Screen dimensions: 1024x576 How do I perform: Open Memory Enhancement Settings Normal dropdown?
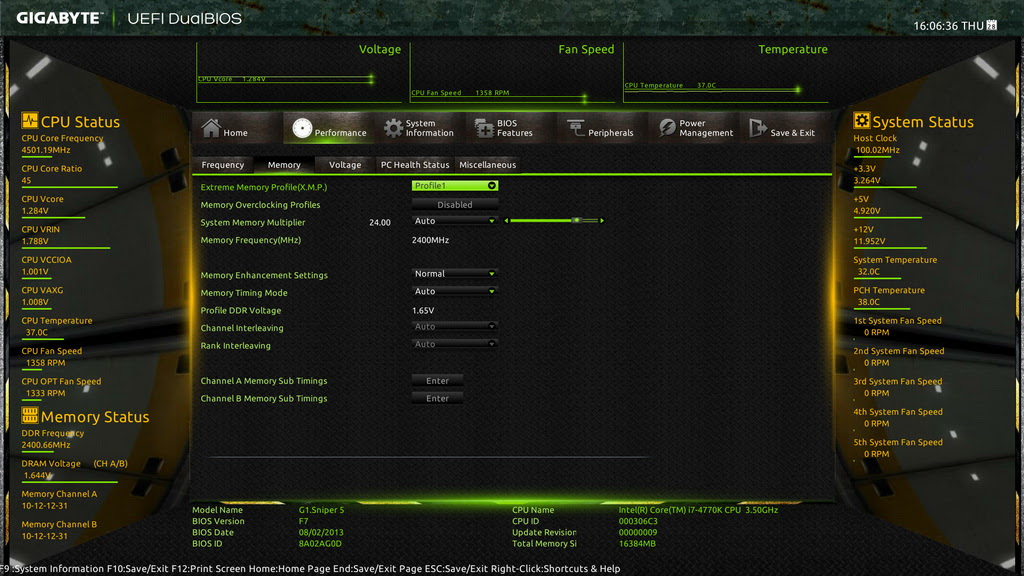(x=455, y=274)
